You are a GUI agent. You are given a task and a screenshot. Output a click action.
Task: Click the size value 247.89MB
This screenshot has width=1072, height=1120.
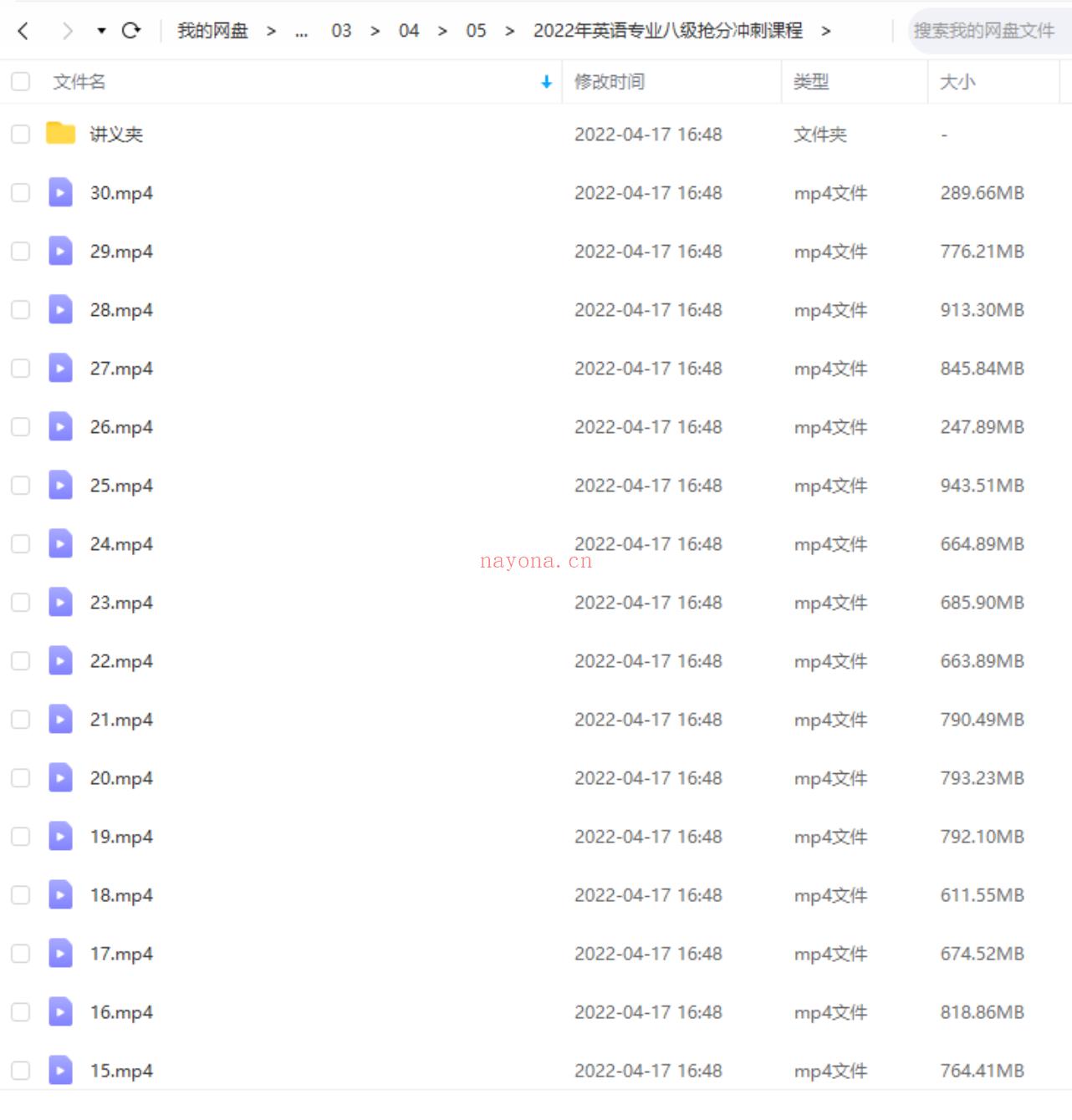982,427
